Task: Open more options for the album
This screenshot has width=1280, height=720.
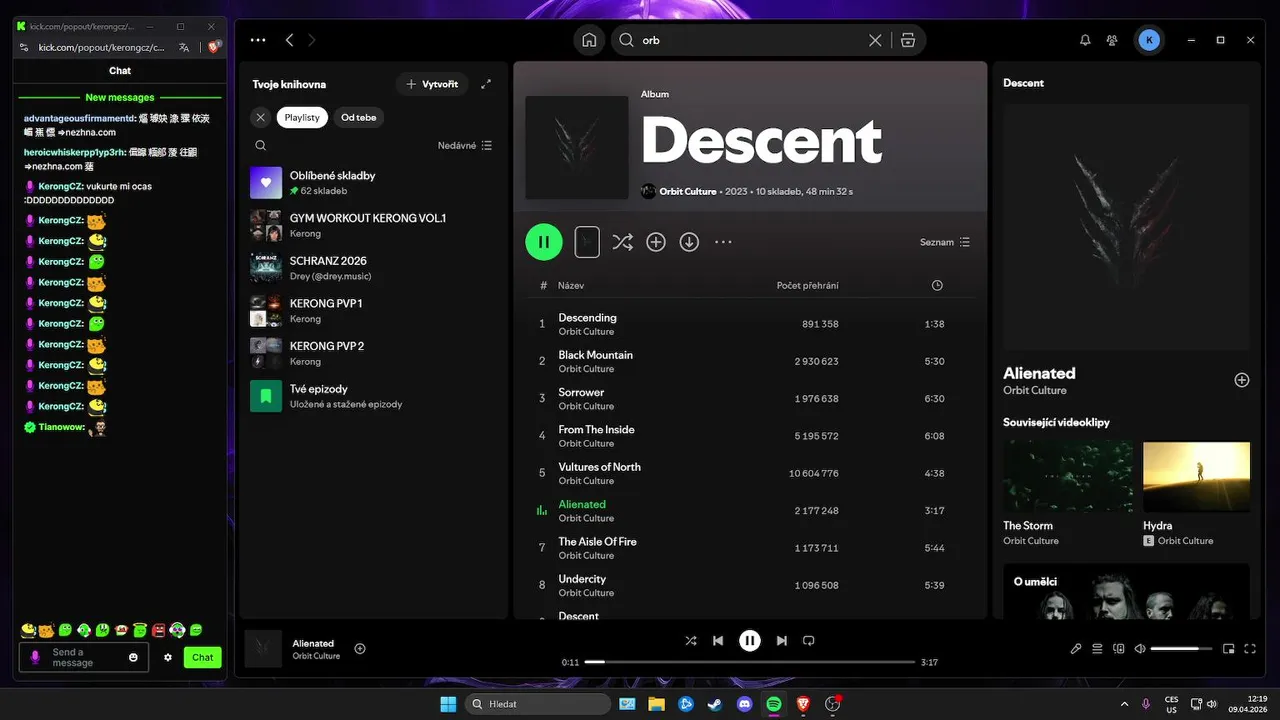Action: coord(723,242)
